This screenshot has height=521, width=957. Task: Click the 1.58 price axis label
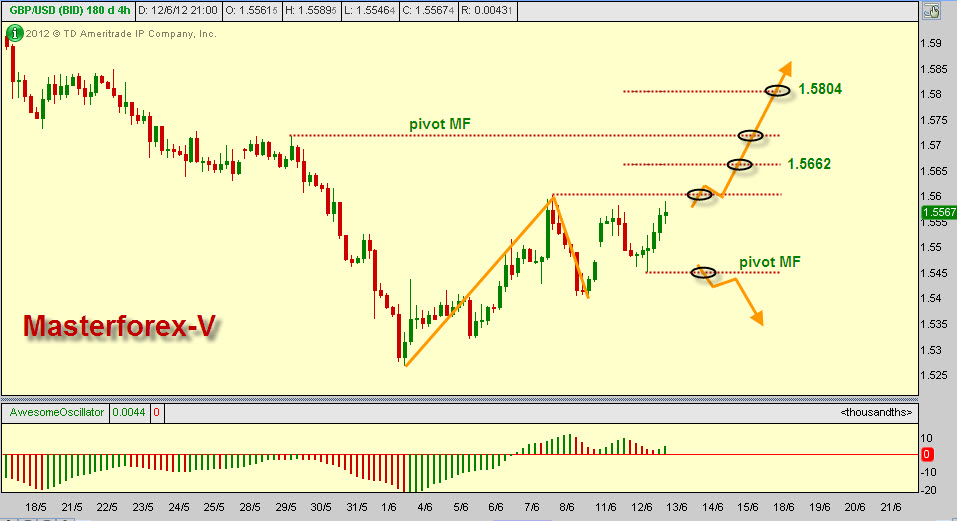[930, 94]
